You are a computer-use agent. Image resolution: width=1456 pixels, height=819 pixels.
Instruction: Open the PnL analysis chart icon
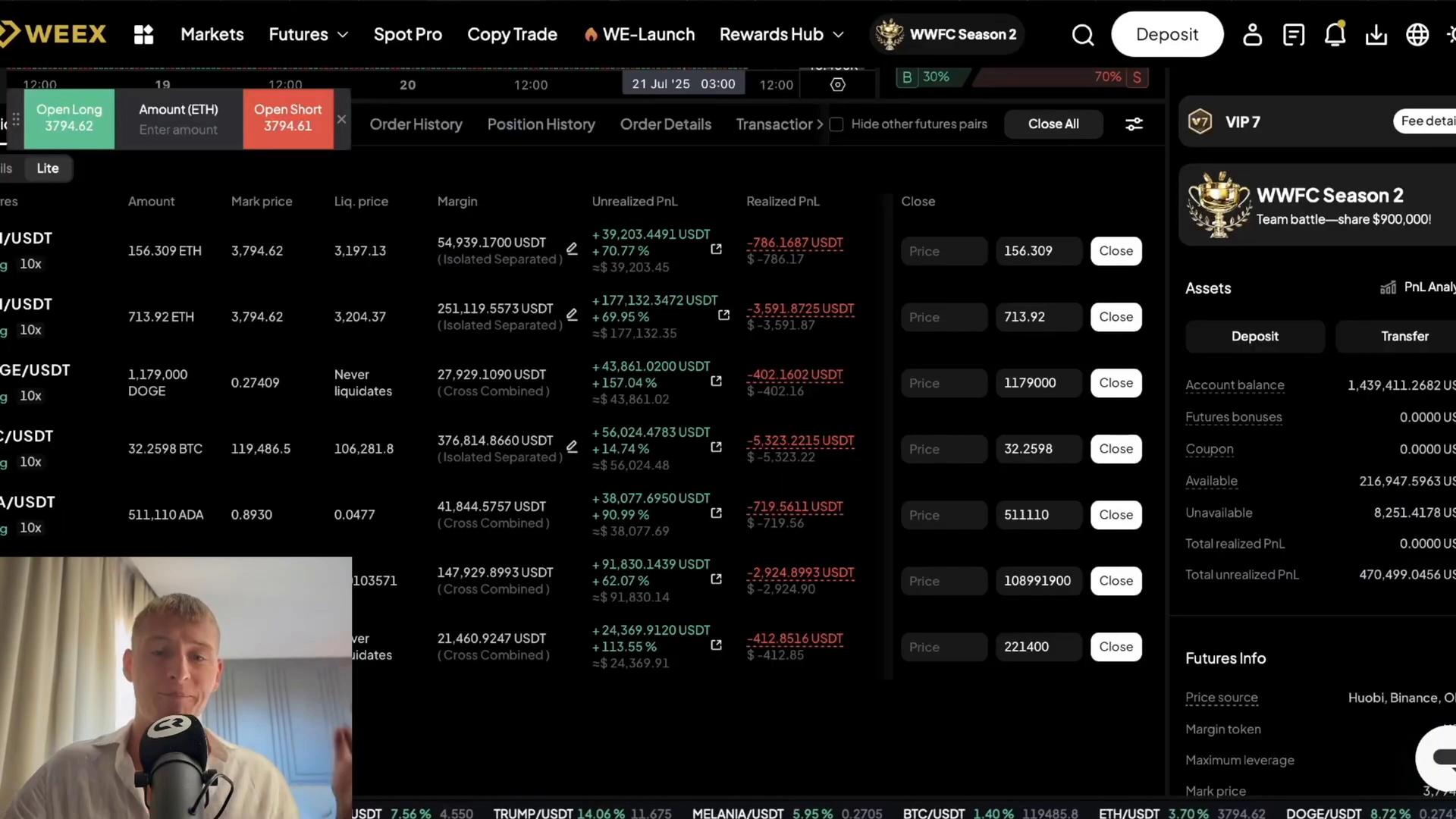point(1388,287)
